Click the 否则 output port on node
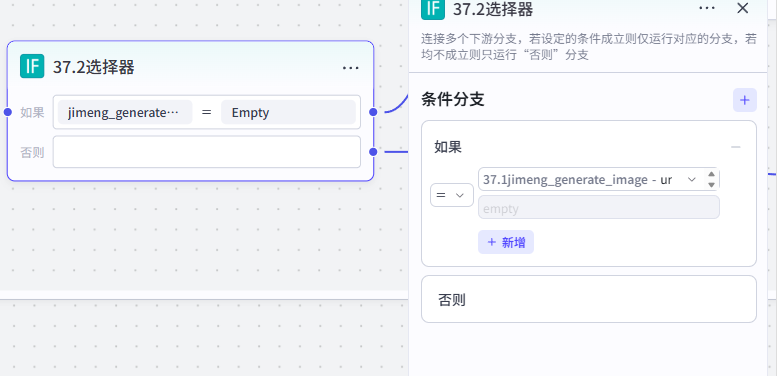Image resolution: width=779 pixels, height=376 pixels. pos(373,152)
